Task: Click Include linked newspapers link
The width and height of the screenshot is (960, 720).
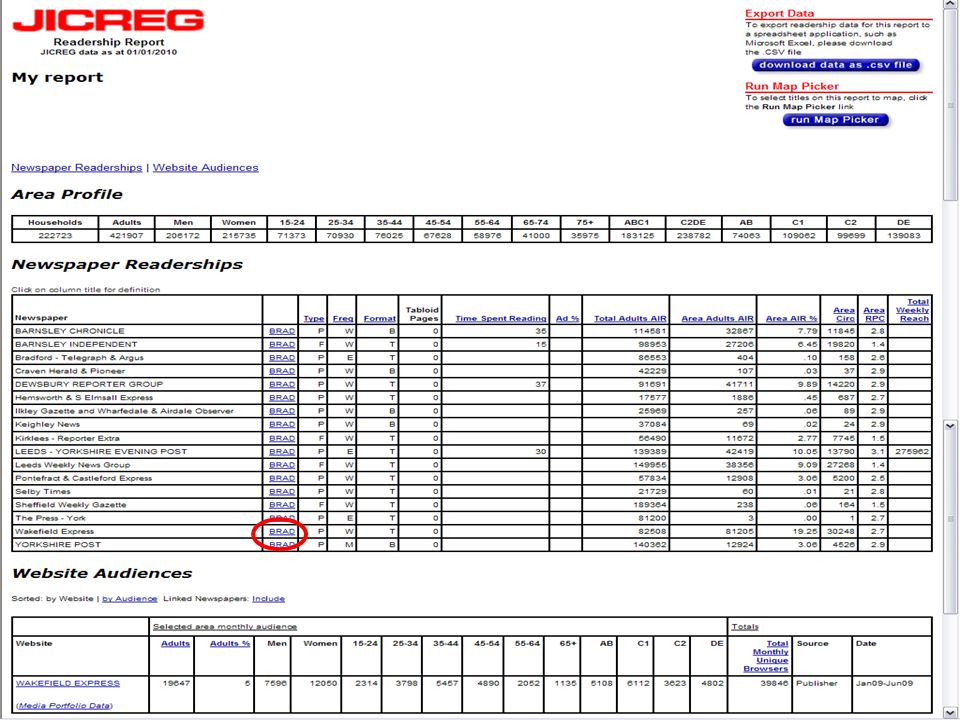Action: [268, 599]
